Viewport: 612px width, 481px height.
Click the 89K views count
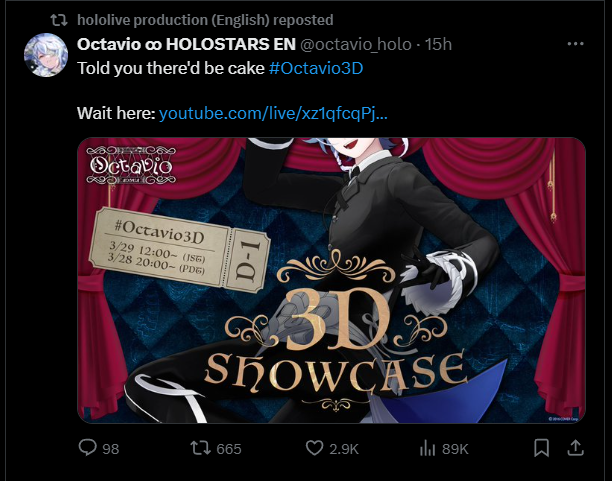coord(455,449)
